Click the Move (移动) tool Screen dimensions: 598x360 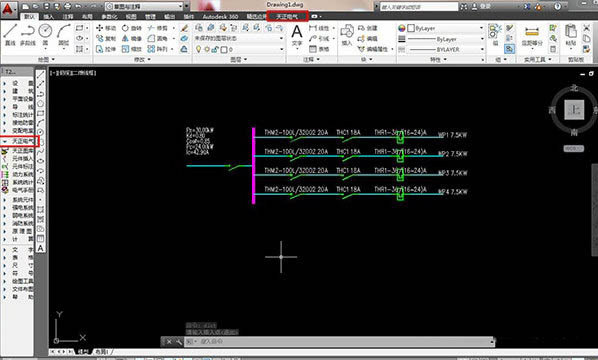[106, 28]
